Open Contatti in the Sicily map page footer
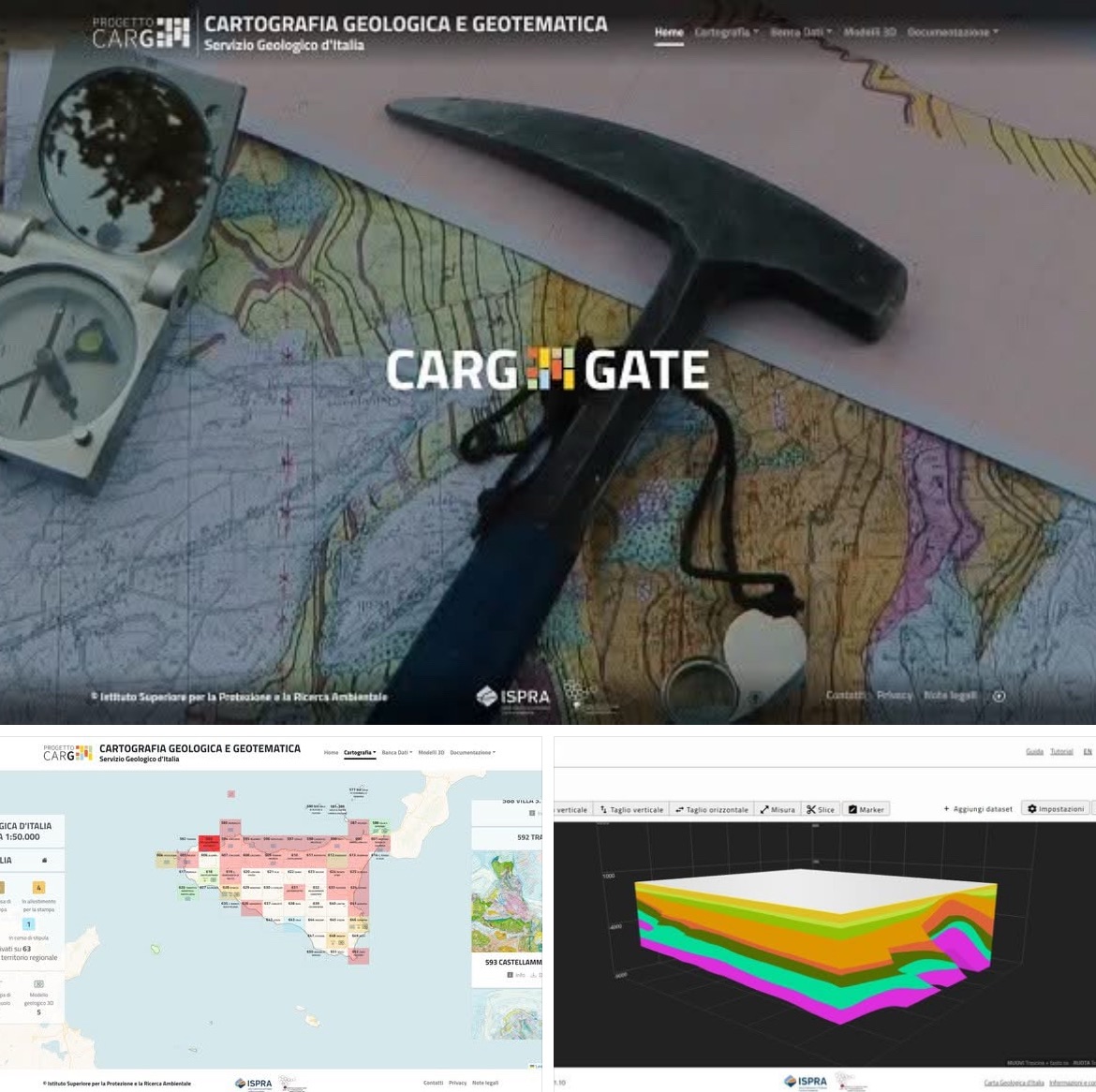This screenshot has height=1092, width=1096. click(x=434, y=1083)
